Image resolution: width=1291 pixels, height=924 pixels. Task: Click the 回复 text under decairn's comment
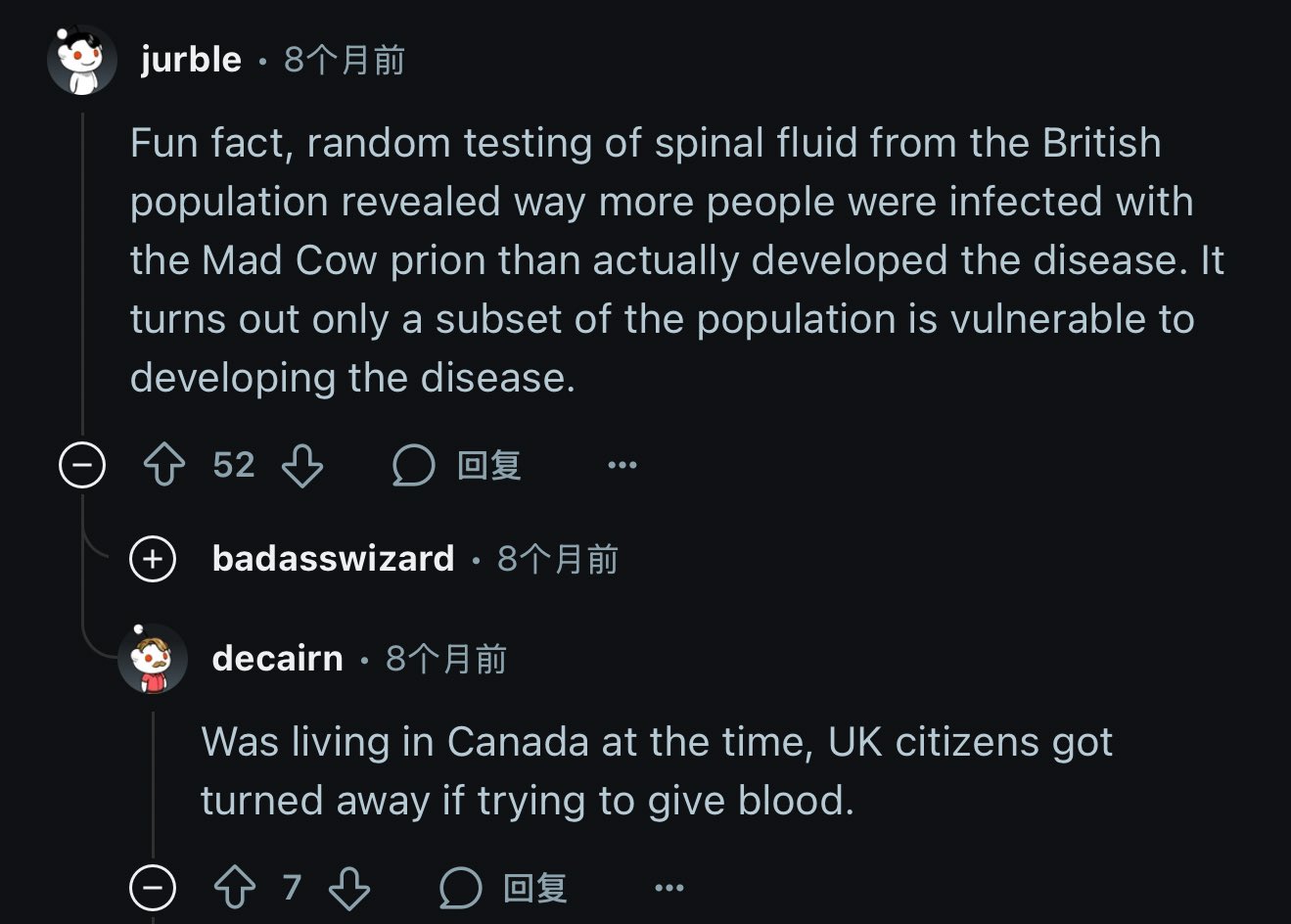pos(535,889)
